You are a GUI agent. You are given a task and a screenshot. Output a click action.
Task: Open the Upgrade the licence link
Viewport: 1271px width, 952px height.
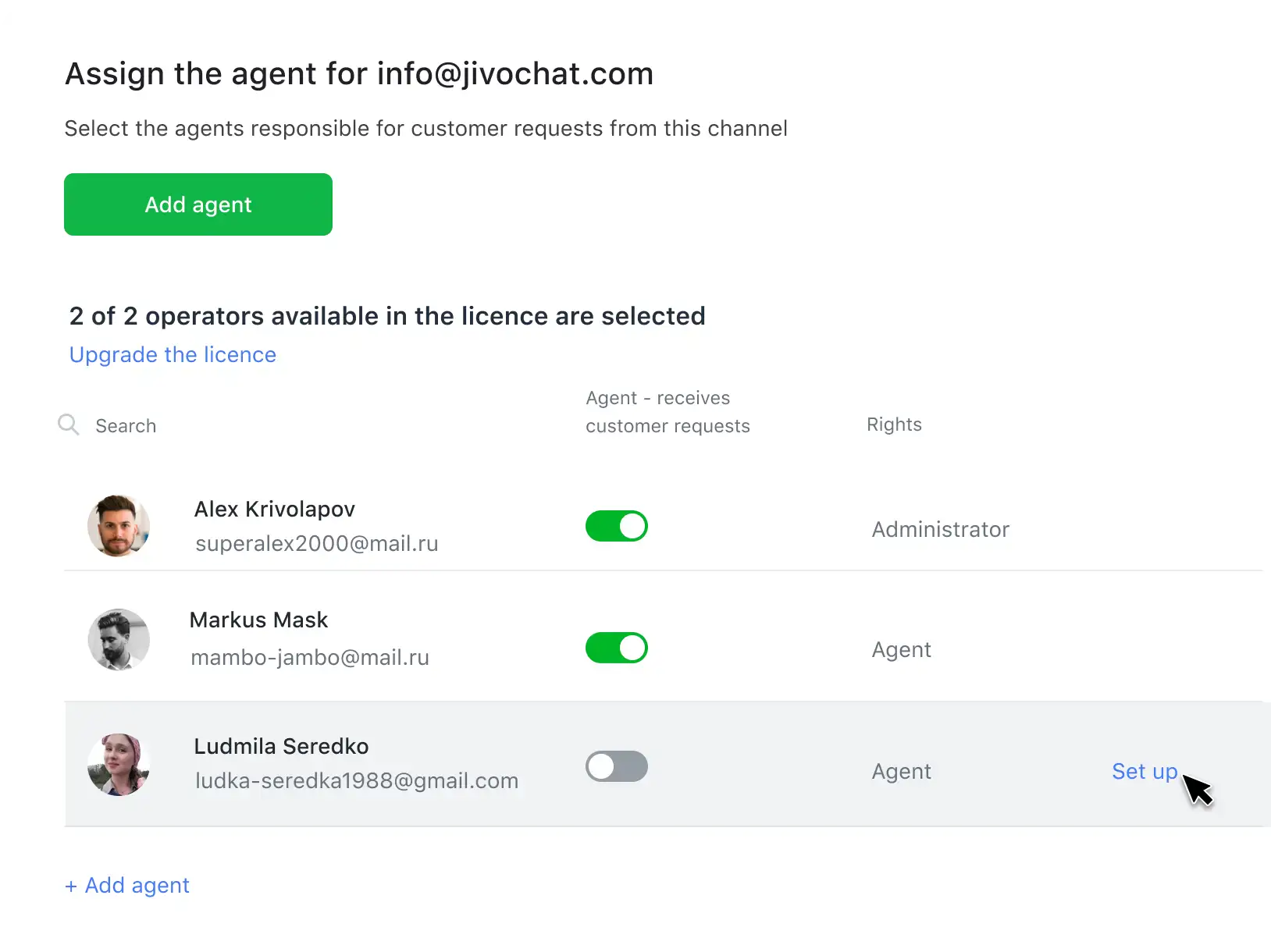click(x=173, y=355)
